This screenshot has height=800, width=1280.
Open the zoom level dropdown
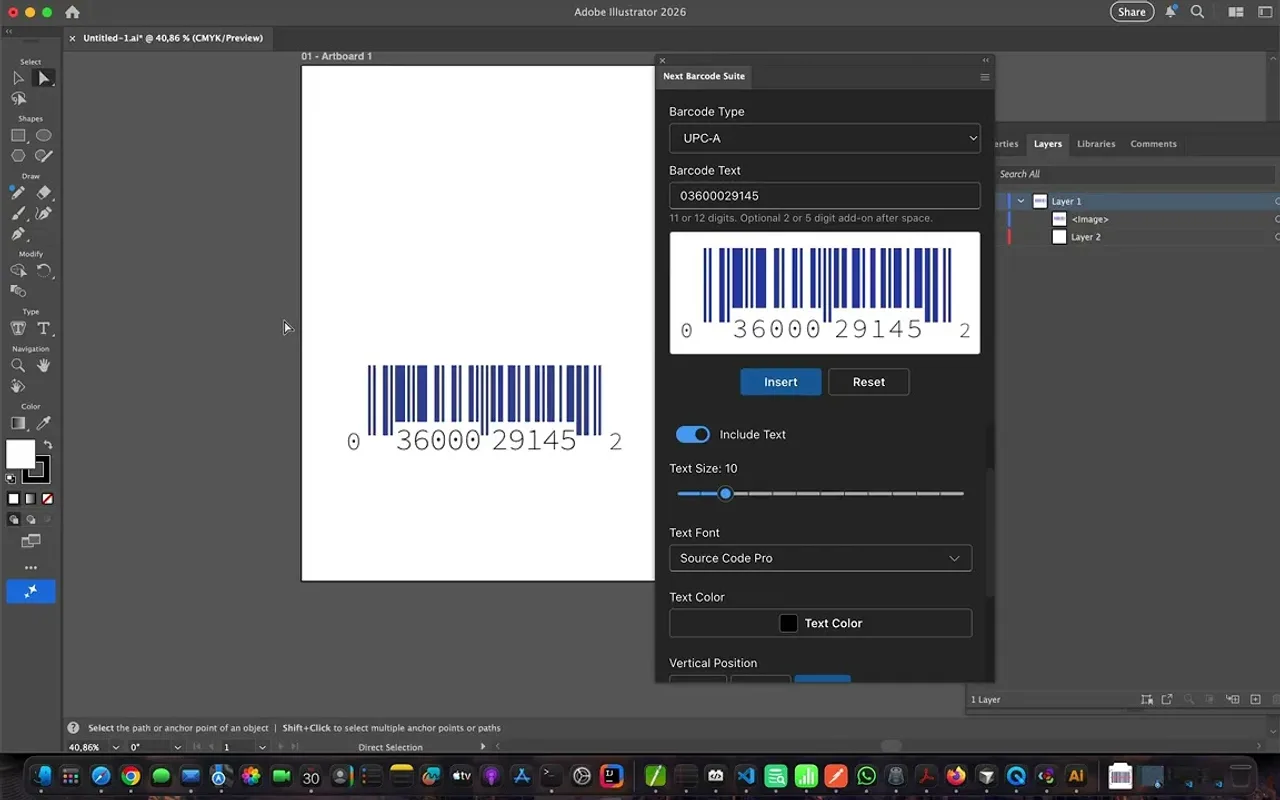[x=117, y=747]
